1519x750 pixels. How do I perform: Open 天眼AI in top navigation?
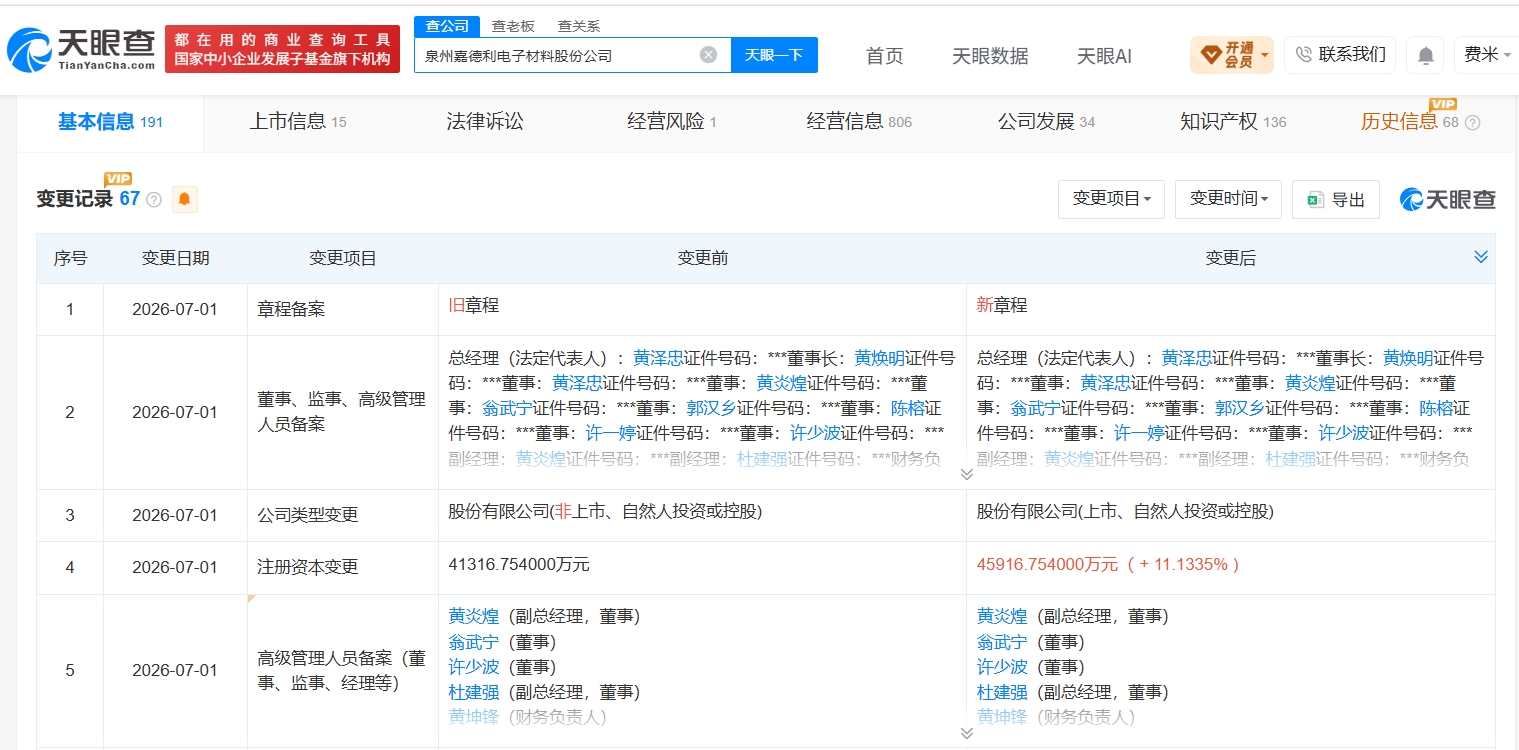(1104, 56)
